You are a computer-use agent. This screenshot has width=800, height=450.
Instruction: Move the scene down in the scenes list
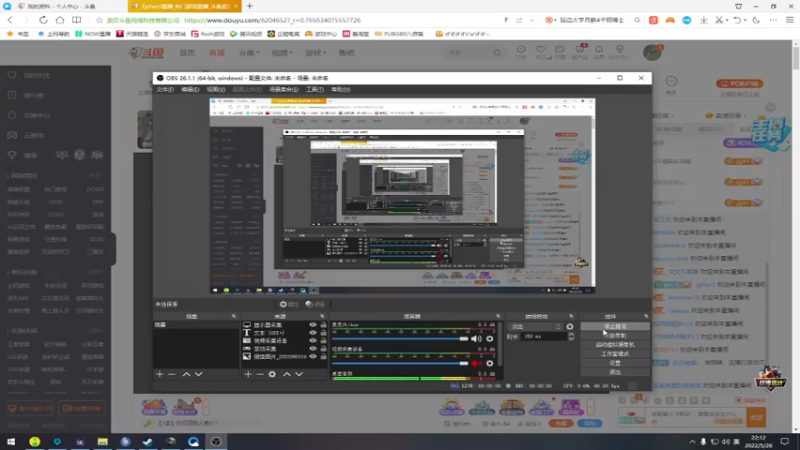point(198,374)
